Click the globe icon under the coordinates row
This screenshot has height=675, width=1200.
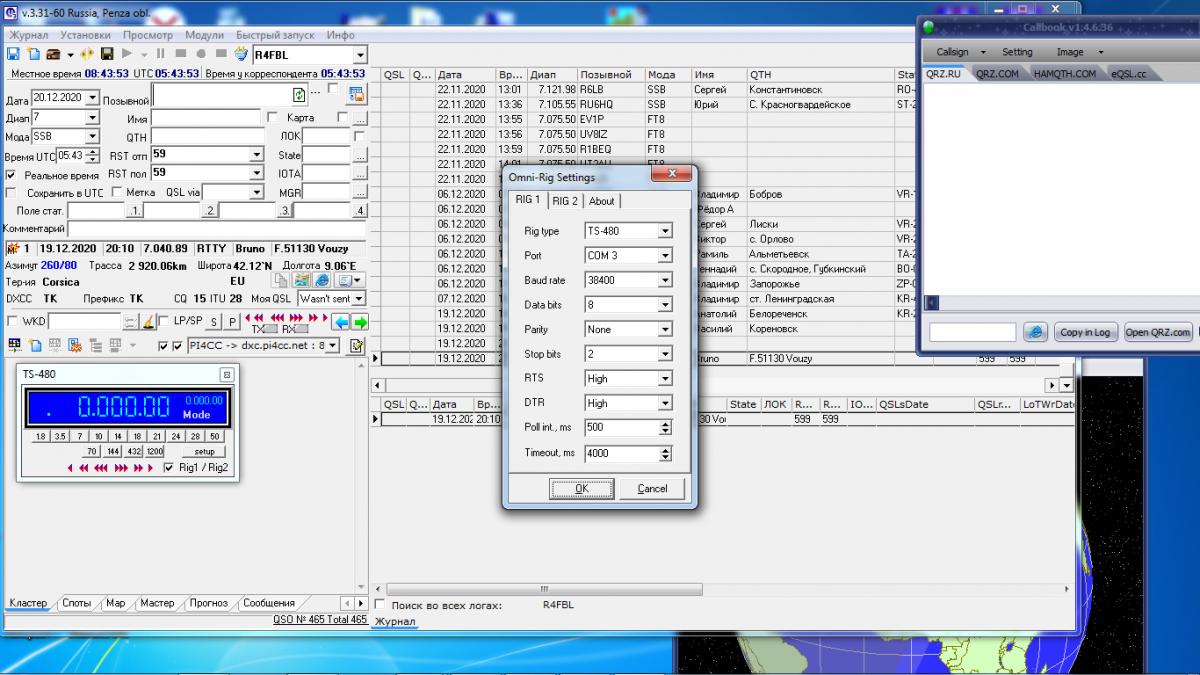[x=322, y=281]
